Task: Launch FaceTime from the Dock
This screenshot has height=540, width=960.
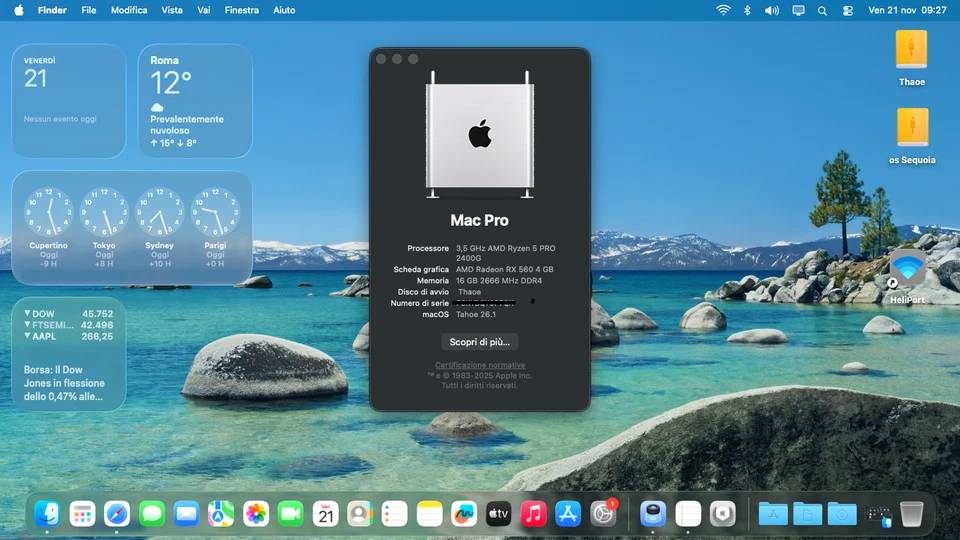Action: (290, 514)
